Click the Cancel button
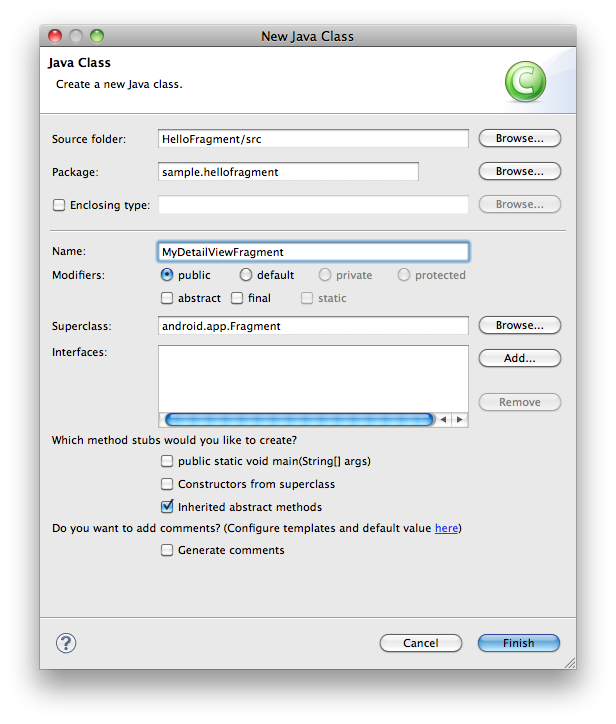This screenshot has height=724, width=616. (421, 643)
